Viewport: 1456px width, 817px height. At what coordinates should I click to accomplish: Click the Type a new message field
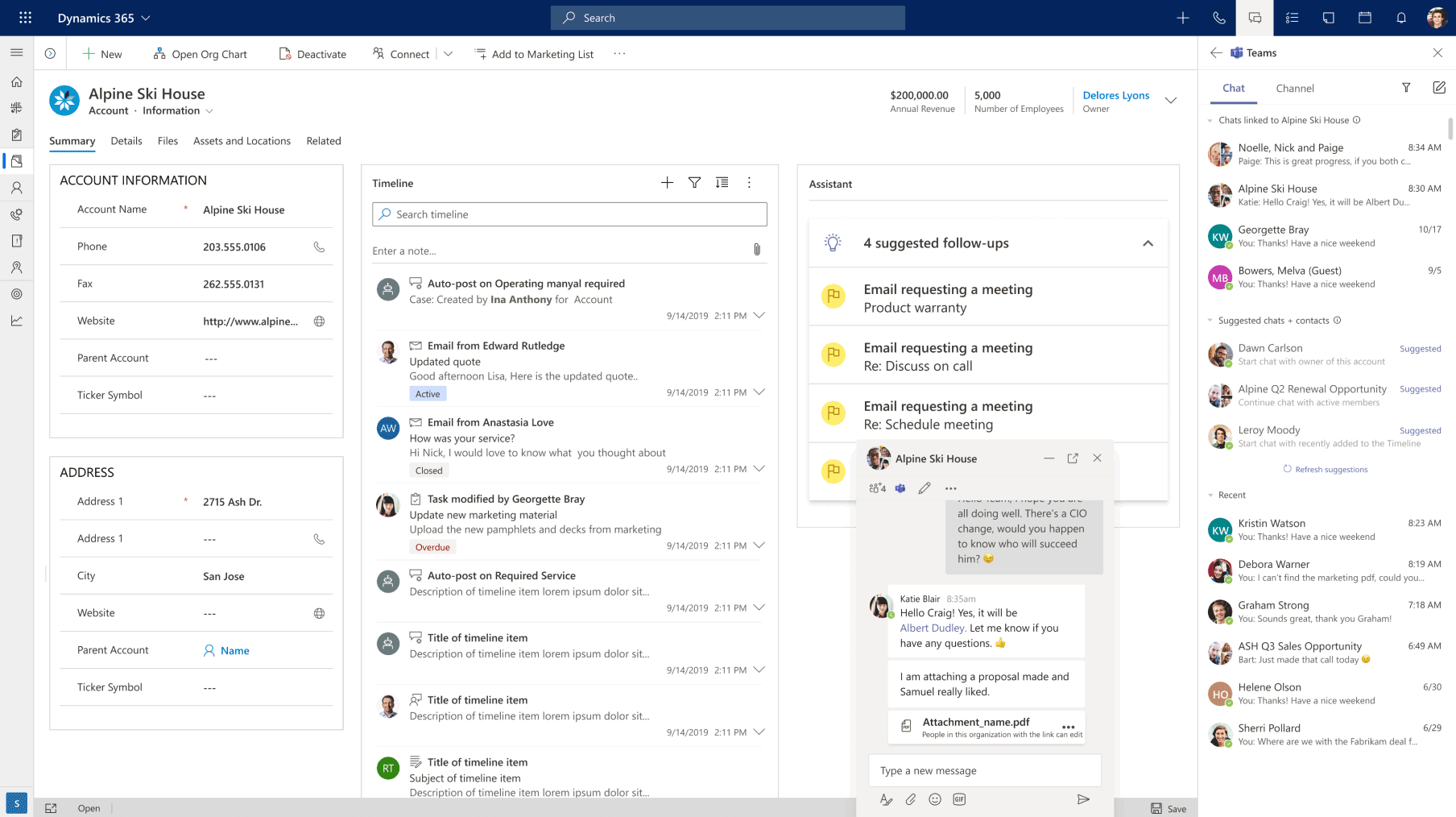984,770
